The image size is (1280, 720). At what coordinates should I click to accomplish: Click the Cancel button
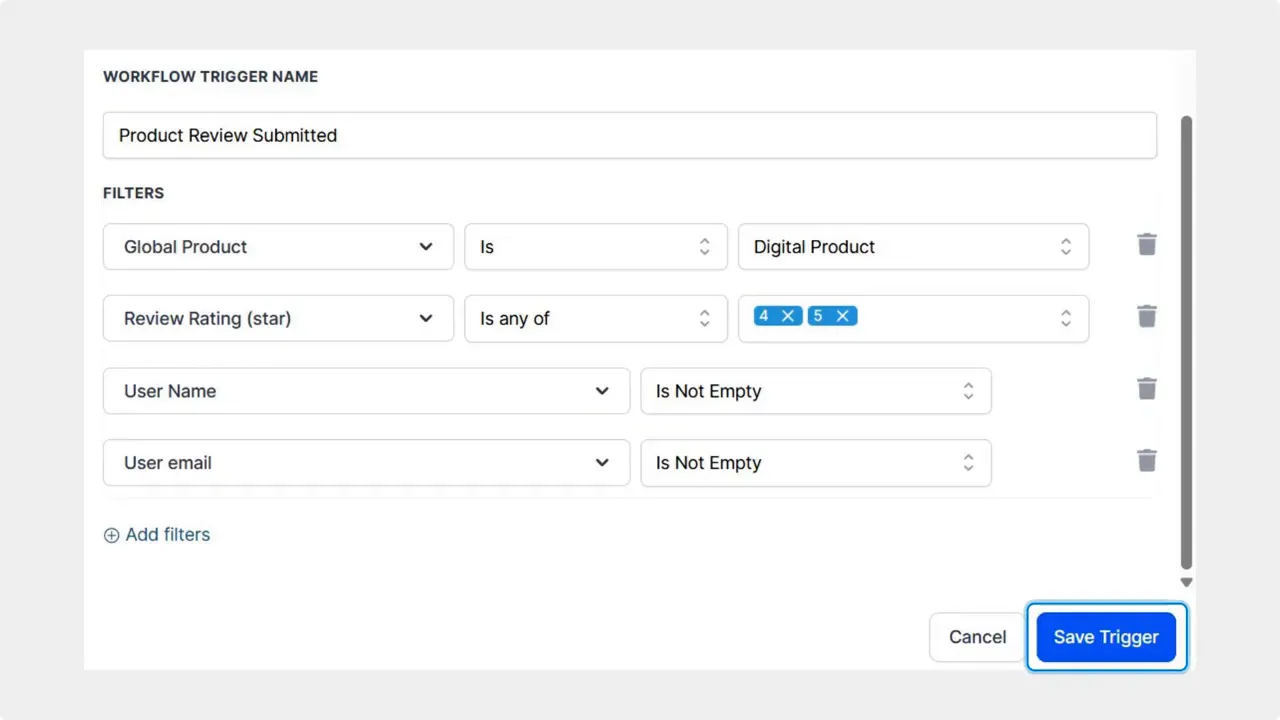tap(977, 637)
